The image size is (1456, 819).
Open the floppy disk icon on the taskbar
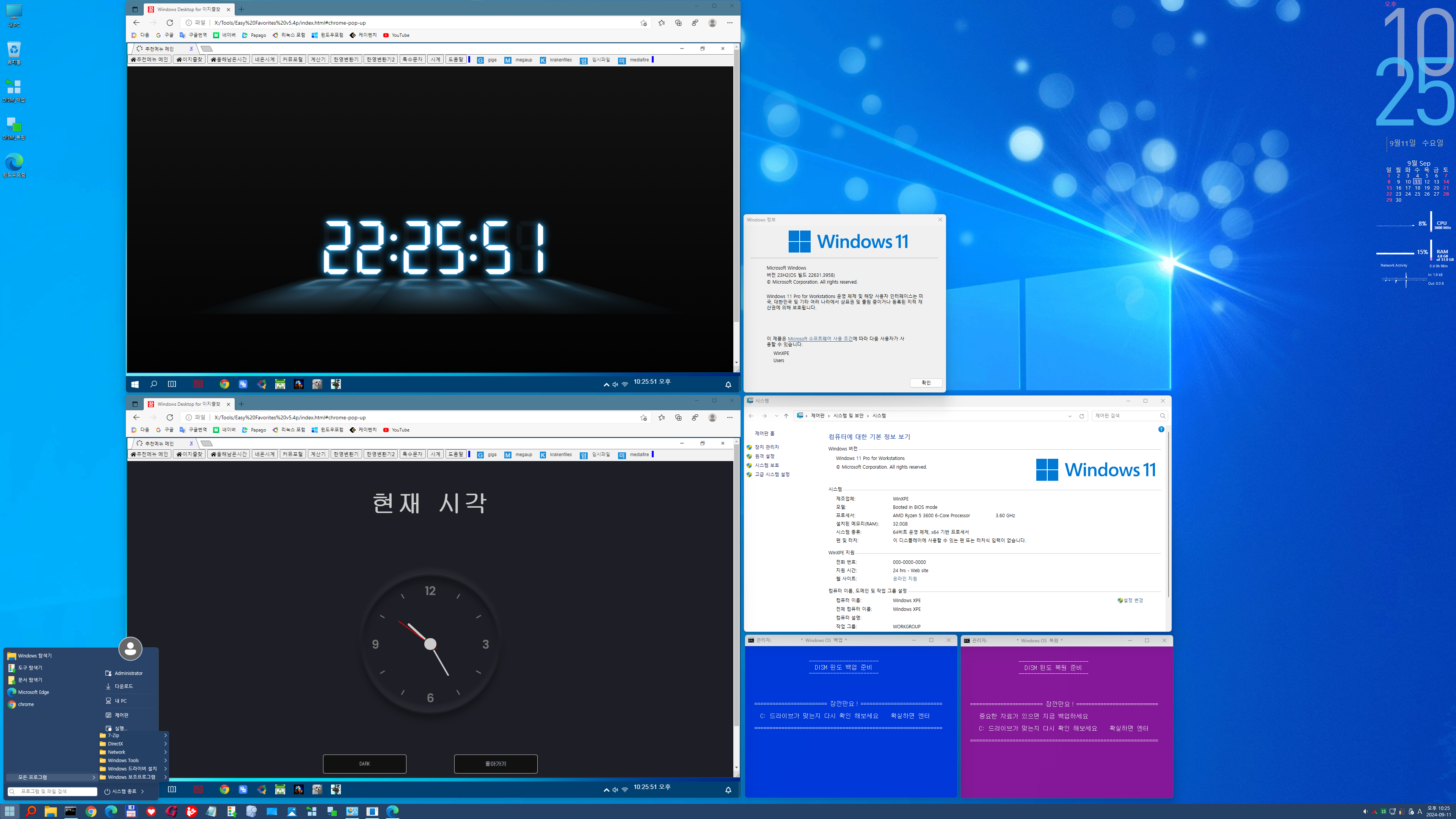[130, 811]
